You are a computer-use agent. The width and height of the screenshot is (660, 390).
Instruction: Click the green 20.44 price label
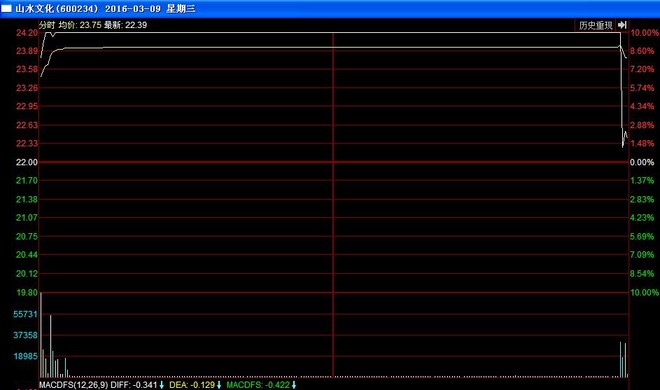pos(27,255)
